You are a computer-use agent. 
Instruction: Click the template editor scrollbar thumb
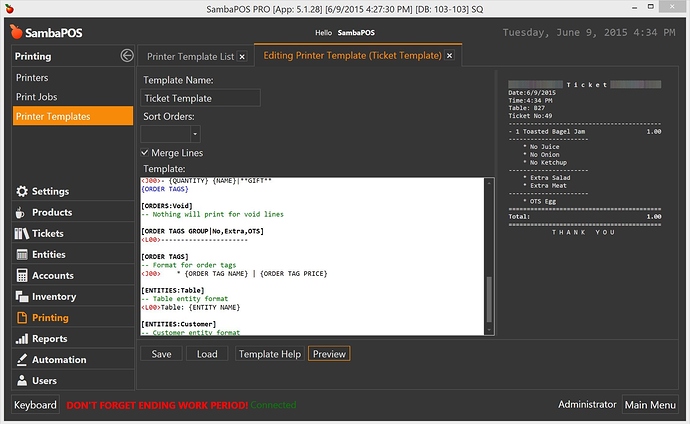489,300
